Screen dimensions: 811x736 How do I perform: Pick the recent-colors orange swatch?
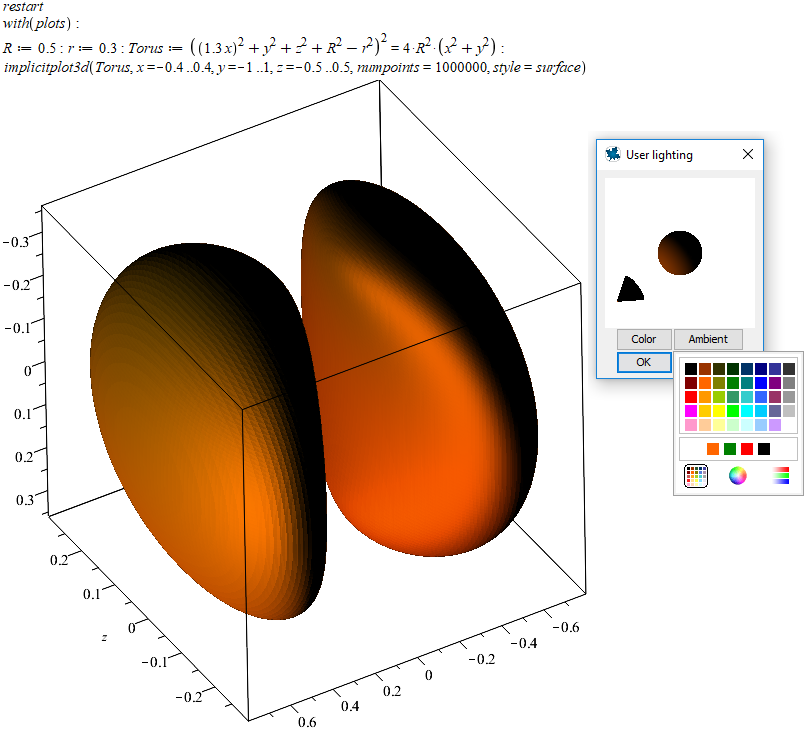(x=713, y=449)
